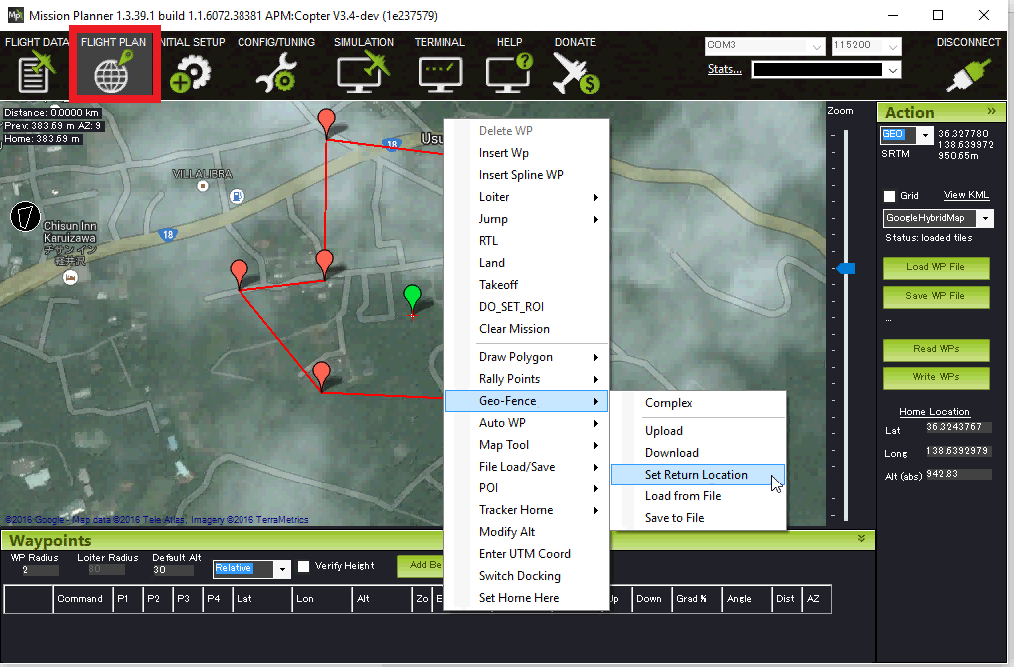This screenshot has height=667, width=1014.
Task: Click the Donate airplane icon
Action: tap(574, 74)
